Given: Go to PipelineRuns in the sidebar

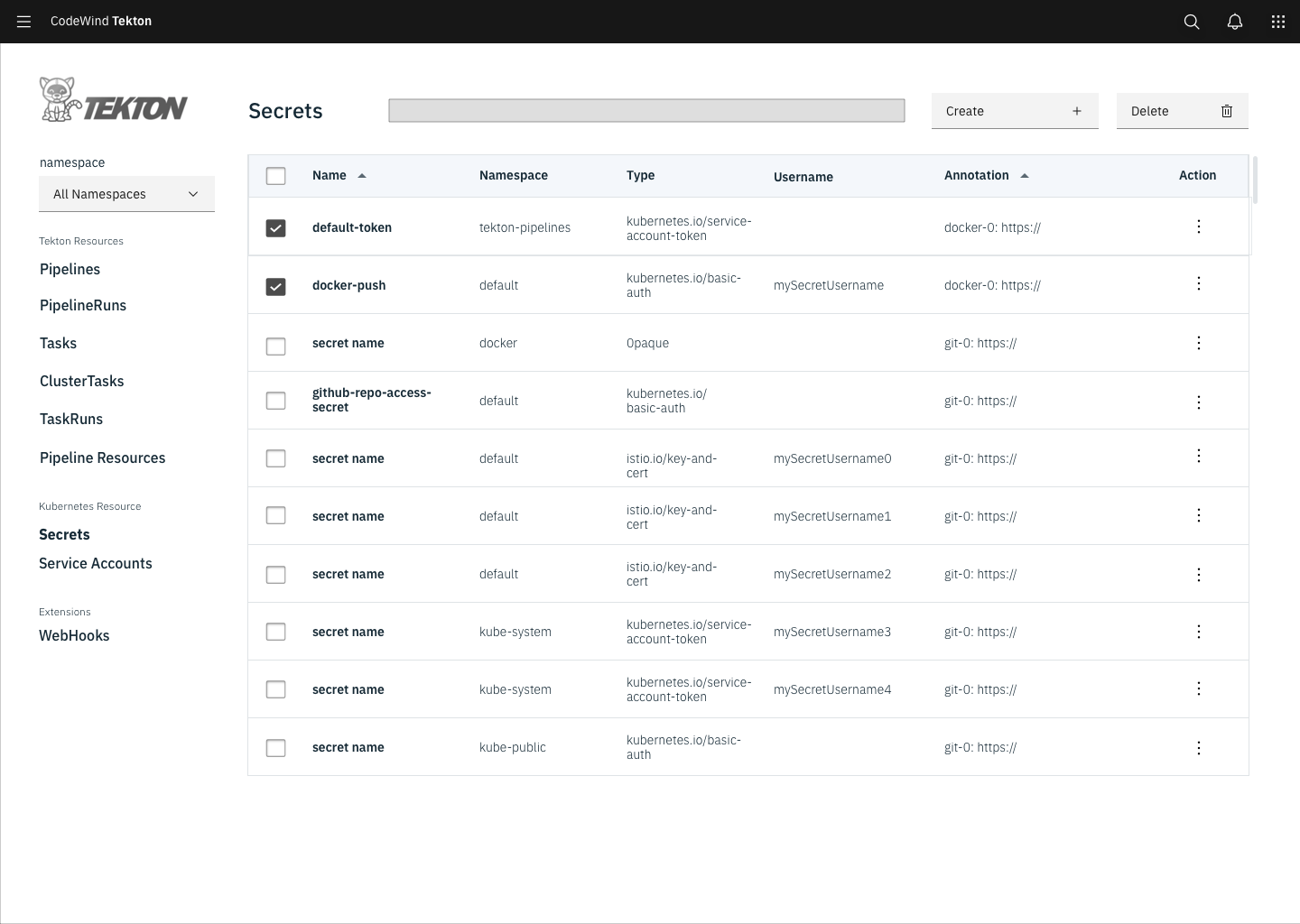Looking at the screenshot, I should pyautogui.click(x=82, y=305).
